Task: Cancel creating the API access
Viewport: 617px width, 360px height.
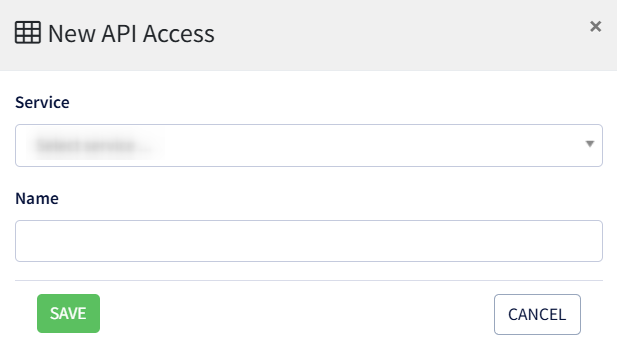Action: tap(537, 314)
